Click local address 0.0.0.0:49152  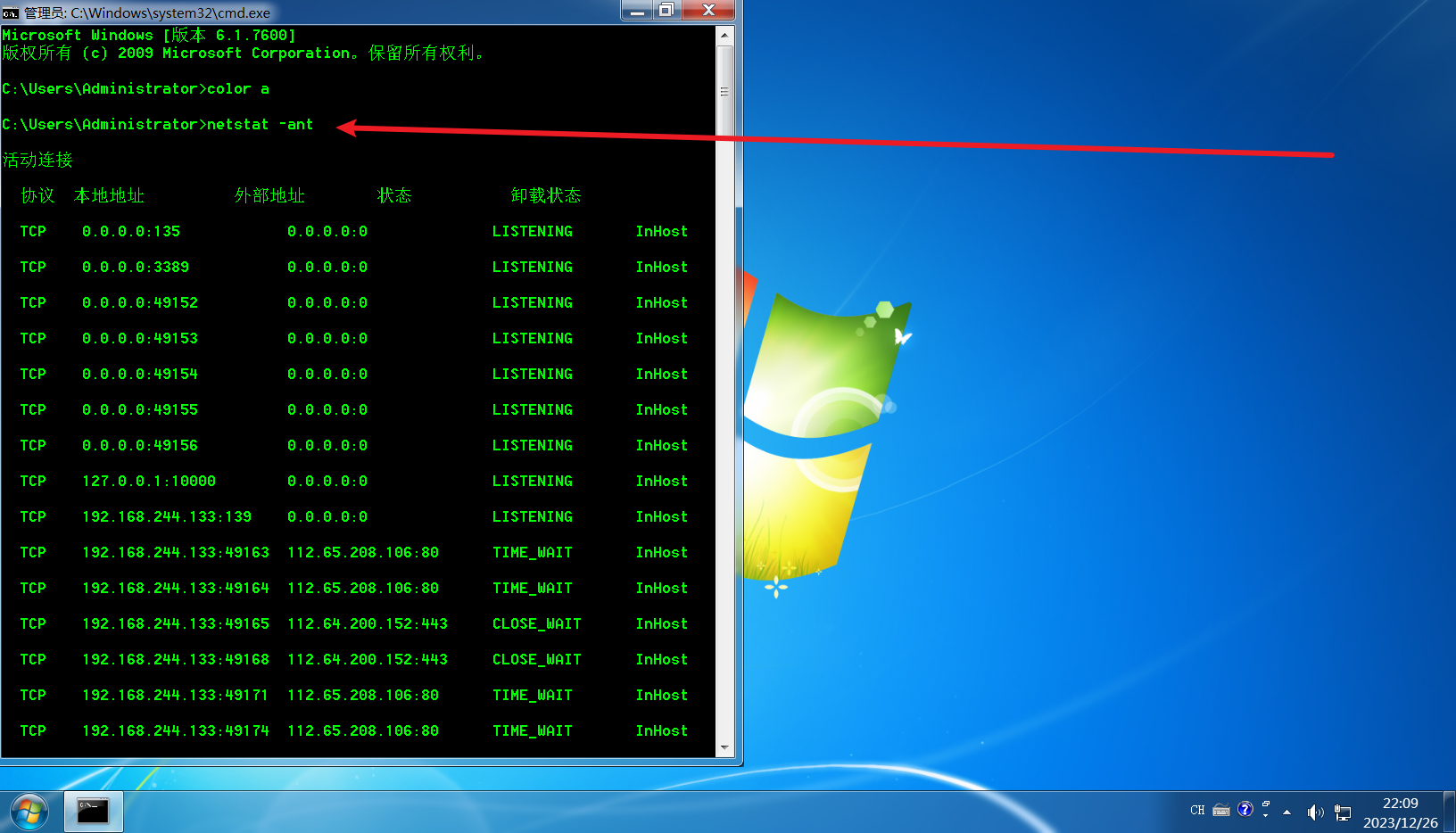click(x=140, y=302)
